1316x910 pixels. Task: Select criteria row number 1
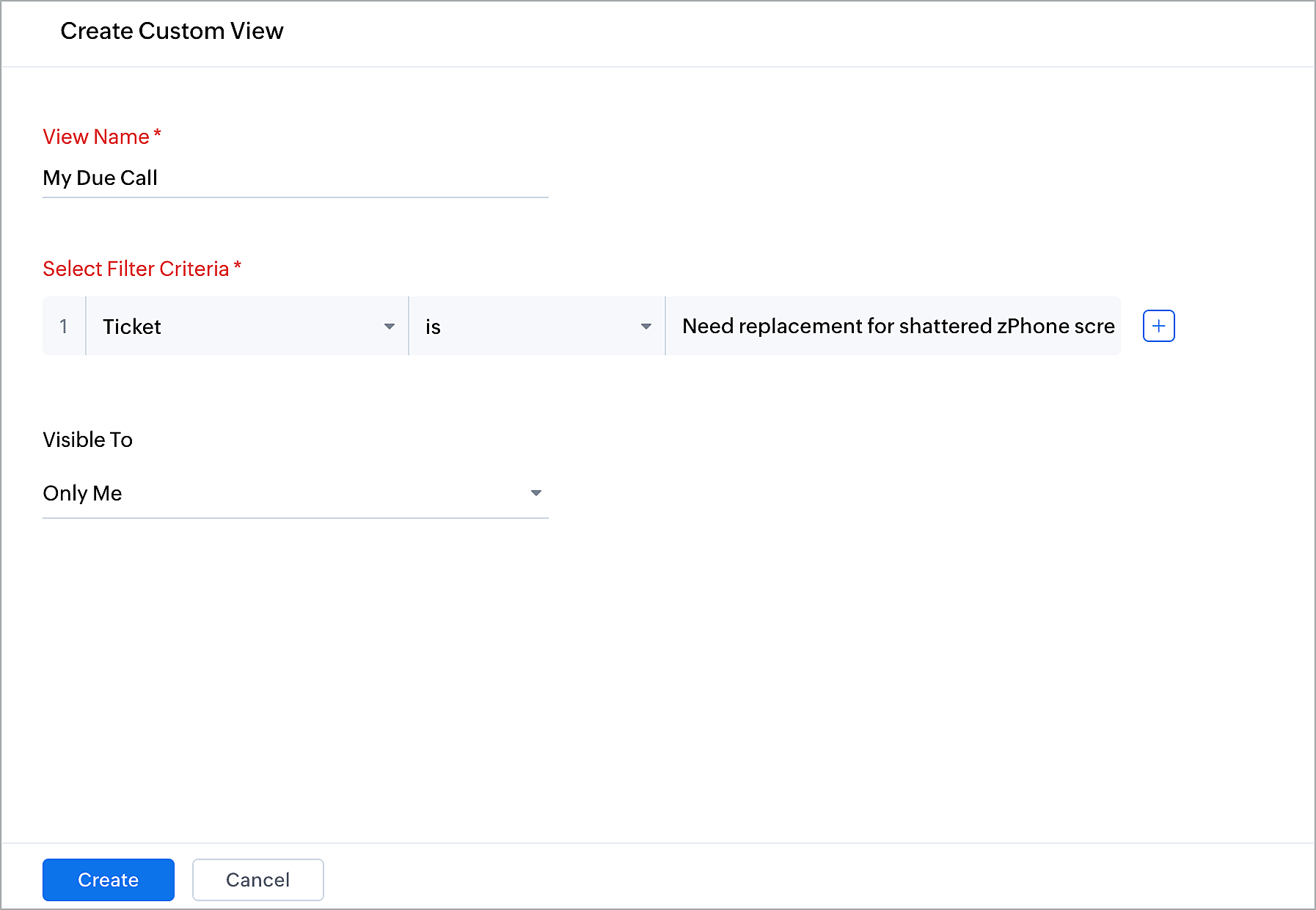point(64,327)
